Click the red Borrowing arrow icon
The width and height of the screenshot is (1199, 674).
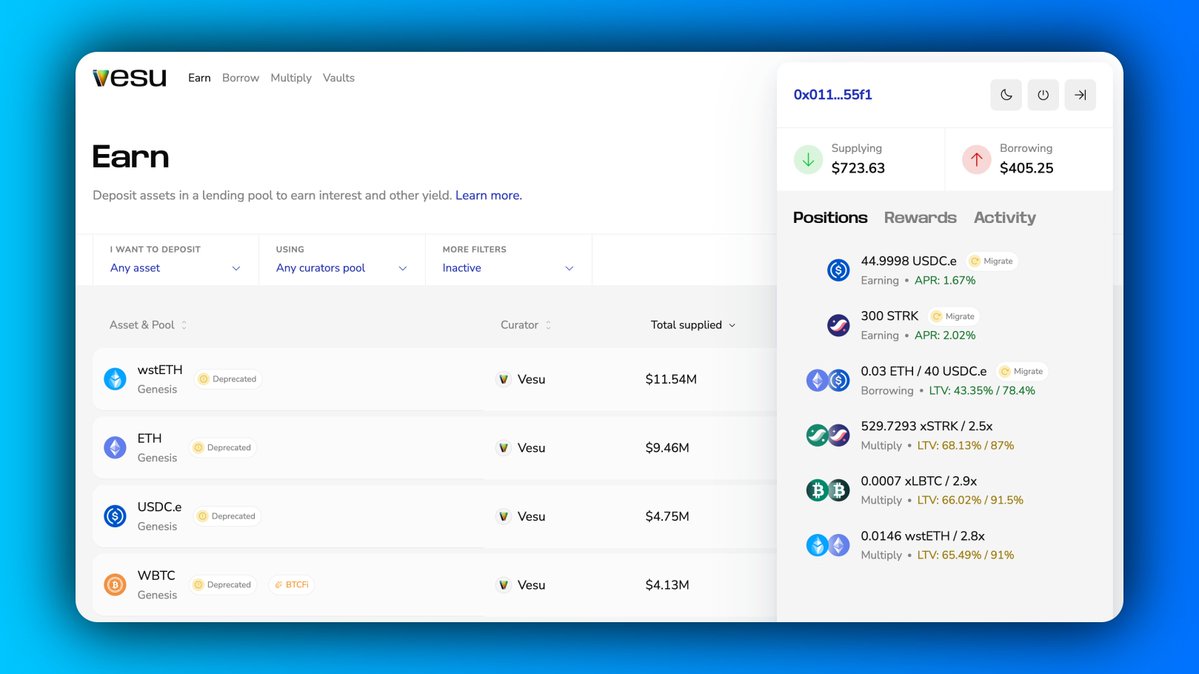pyautogui.click(x=976, y=159)
